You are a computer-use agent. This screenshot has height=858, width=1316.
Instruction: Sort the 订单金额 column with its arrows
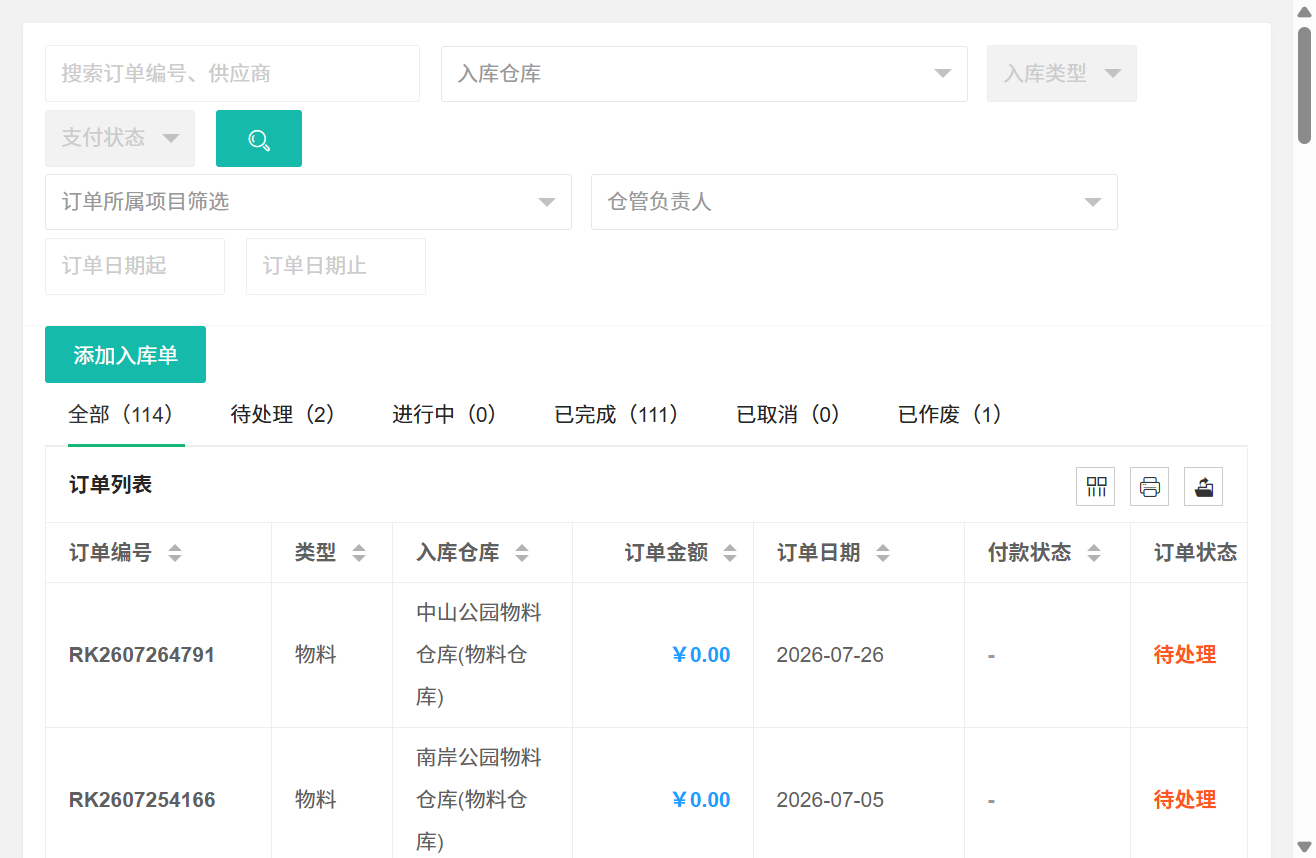(730, 553)
